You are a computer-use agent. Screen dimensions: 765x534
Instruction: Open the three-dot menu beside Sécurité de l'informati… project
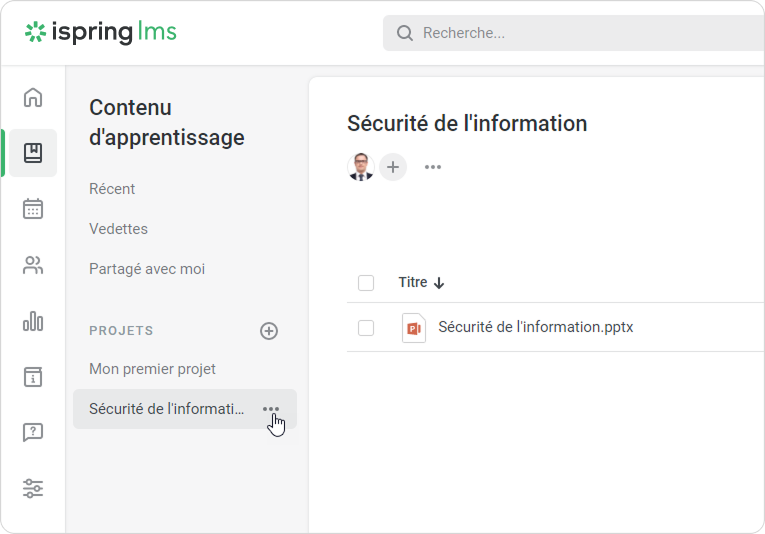click(271, 409)
